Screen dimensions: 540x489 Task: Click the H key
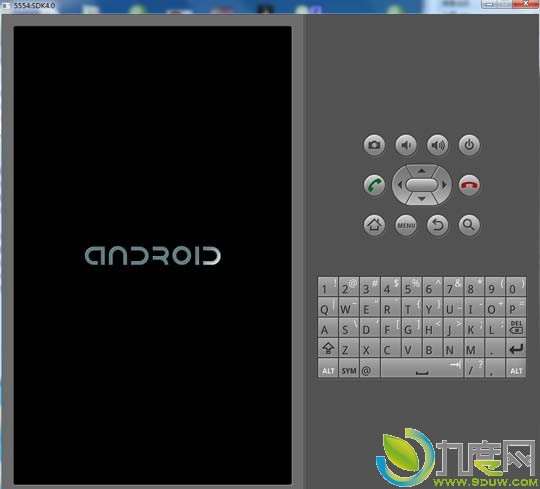pos(432,328)
